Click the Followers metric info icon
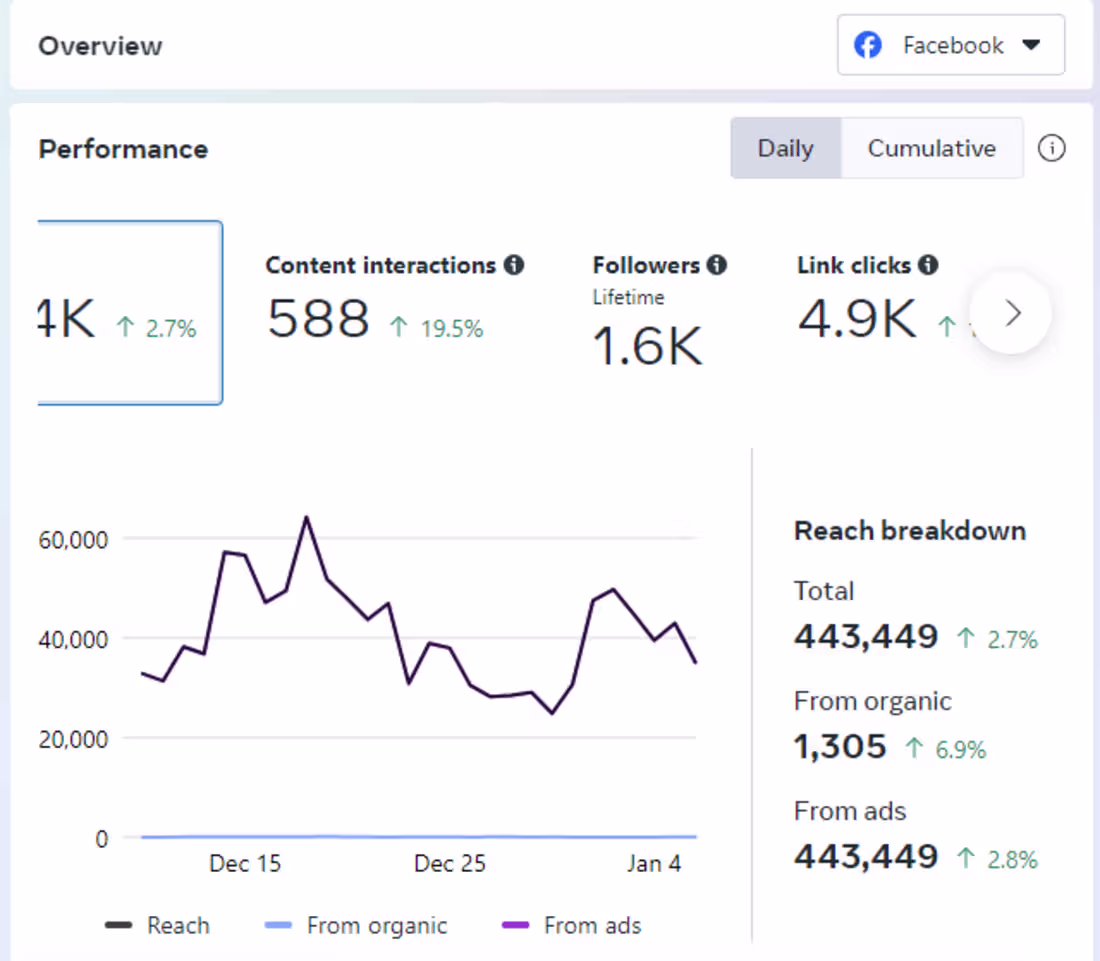This screenshot has height=961, width=1100. (x=716, y=265)
